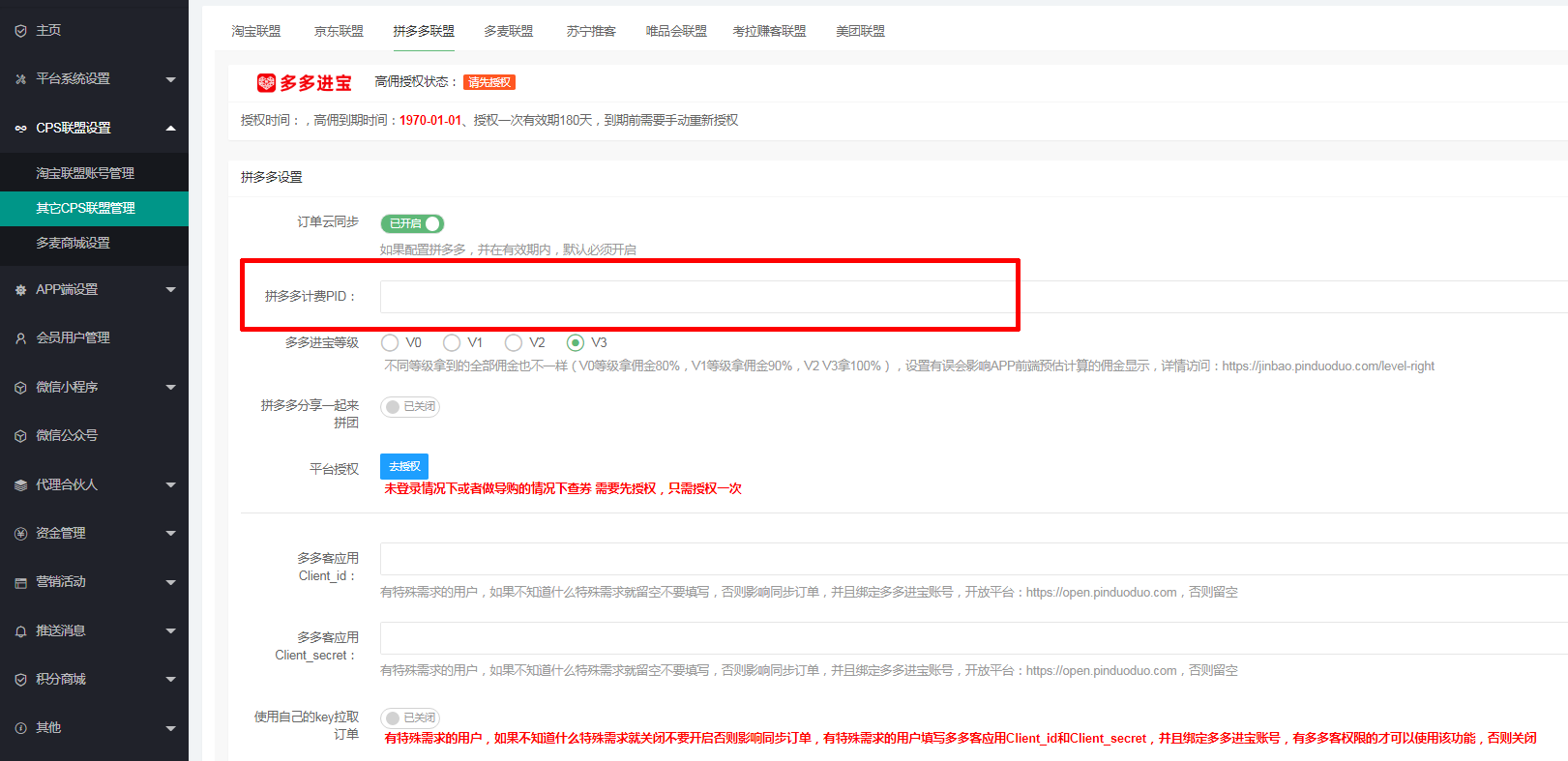Switch to the 唯品会联盟 tab
This screenshot has height=761, width=1568.
coord(676,31)
